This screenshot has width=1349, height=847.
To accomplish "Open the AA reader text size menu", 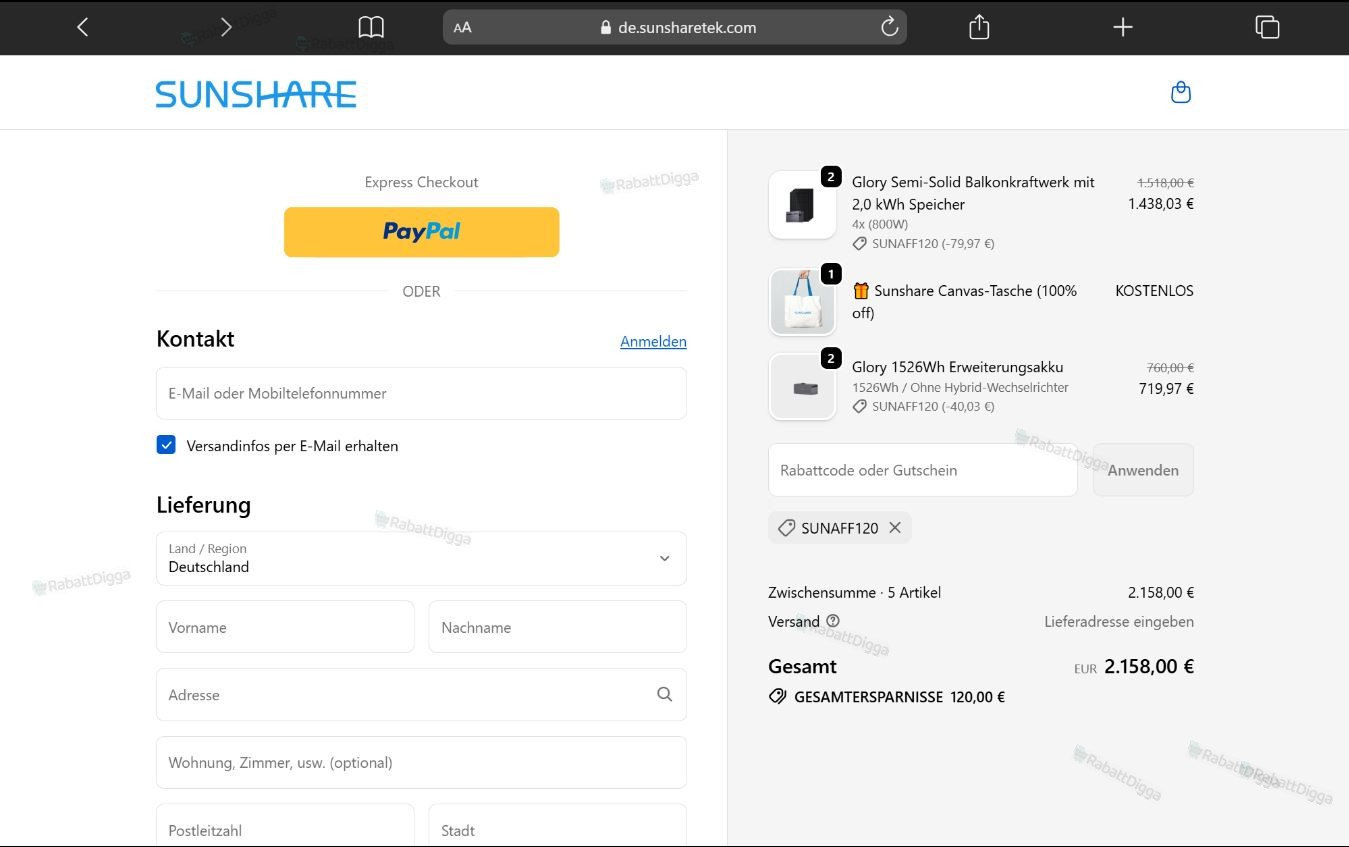I will [462, 28].
